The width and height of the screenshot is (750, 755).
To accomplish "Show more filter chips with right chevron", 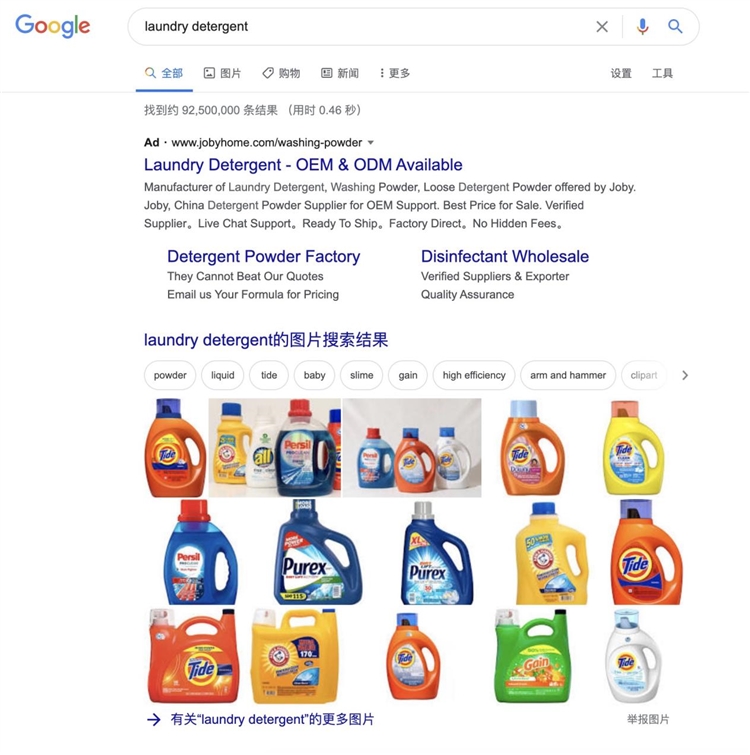I will click(x=685, y=375).
